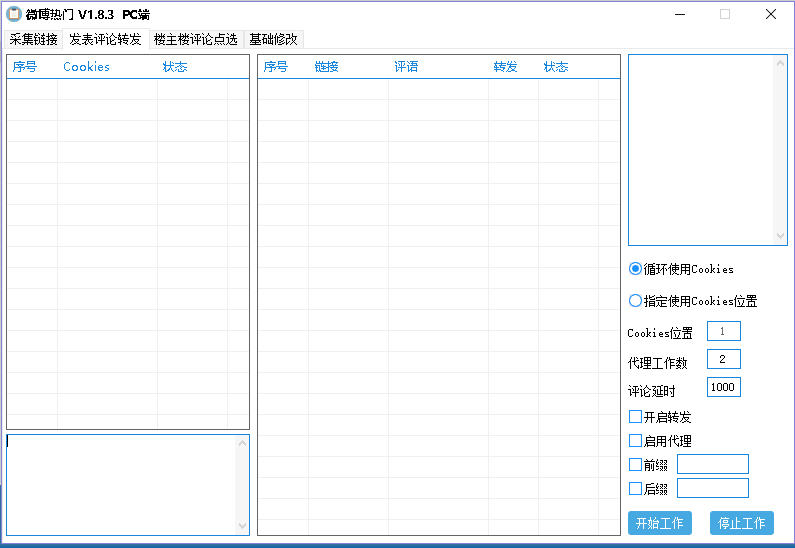Click the 停止工作 button
The height and width of the screenshot is (548, 795).
(742, 523)
